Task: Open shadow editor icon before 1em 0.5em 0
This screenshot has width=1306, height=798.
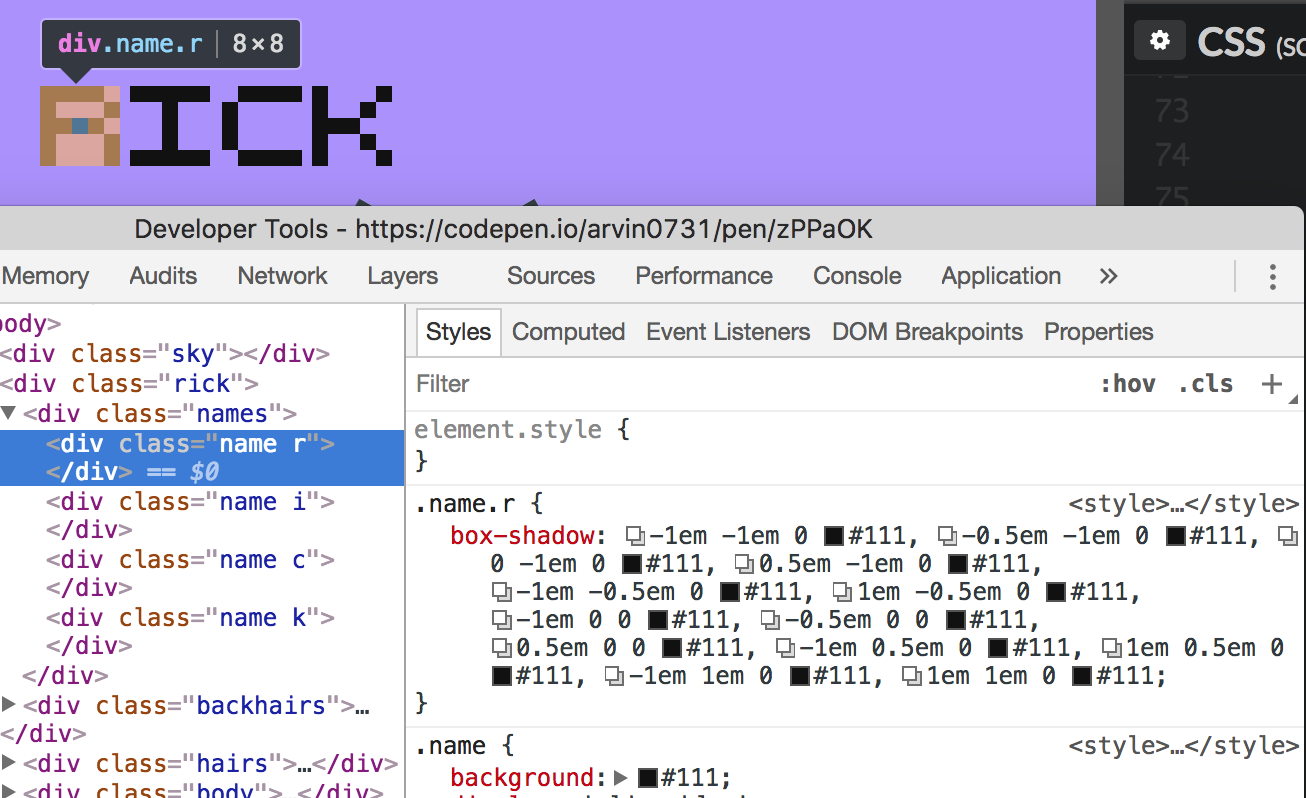Action: (1111, 648)
